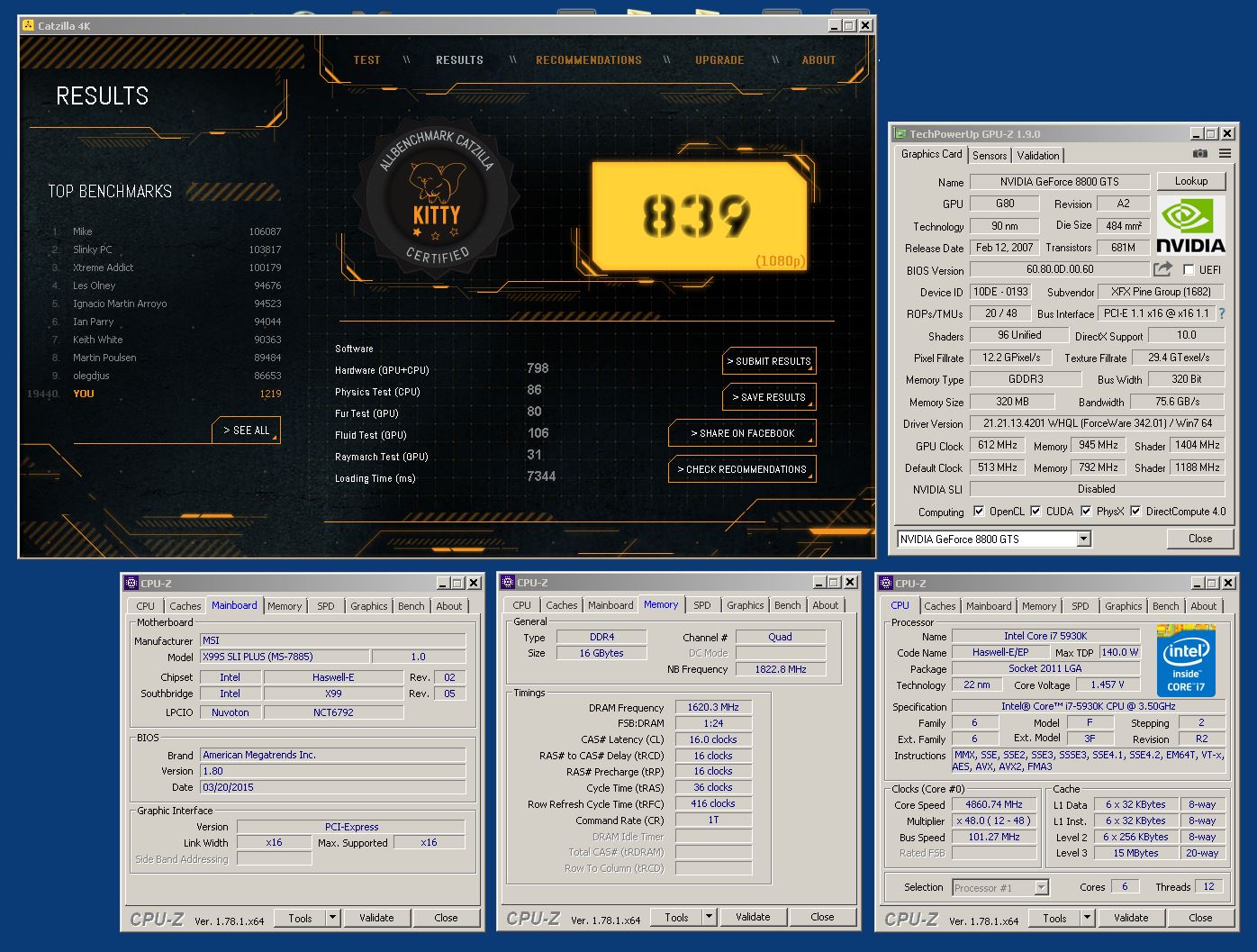
Task: Click the CPU-Z Memory window title icon
Action: 508,583
